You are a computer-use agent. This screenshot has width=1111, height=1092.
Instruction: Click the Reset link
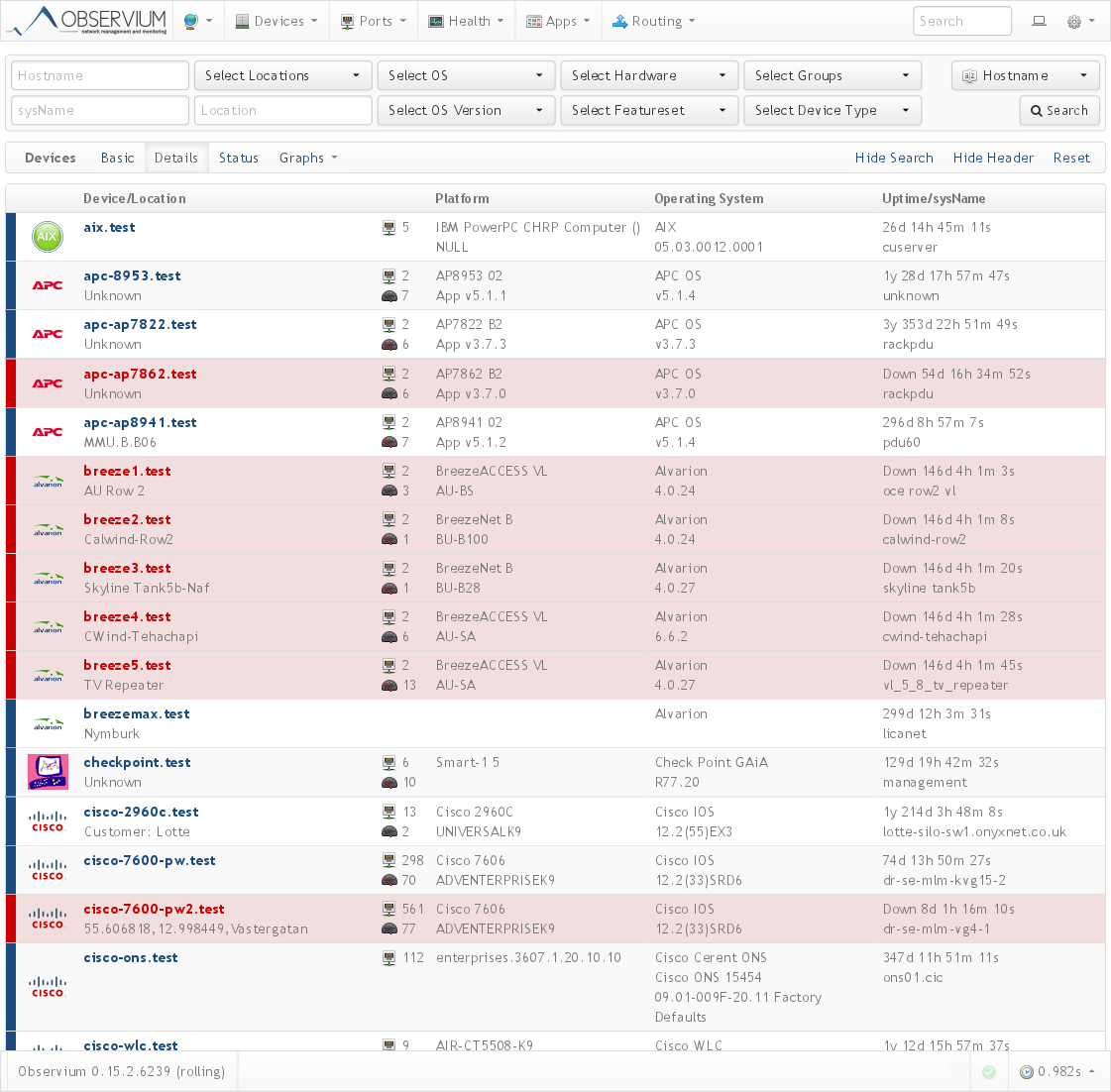pyautogui.click(x=1071, y=158)
